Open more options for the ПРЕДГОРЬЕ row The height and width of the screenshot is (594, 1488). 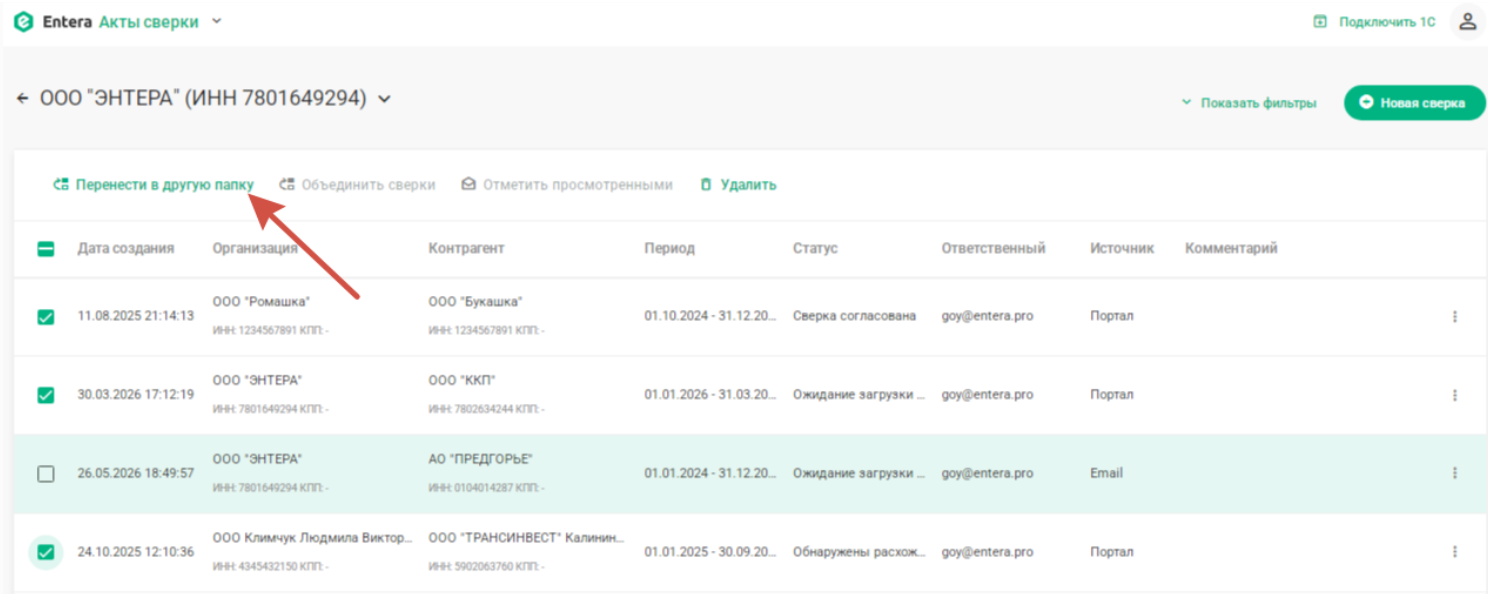coord(1454,473)
